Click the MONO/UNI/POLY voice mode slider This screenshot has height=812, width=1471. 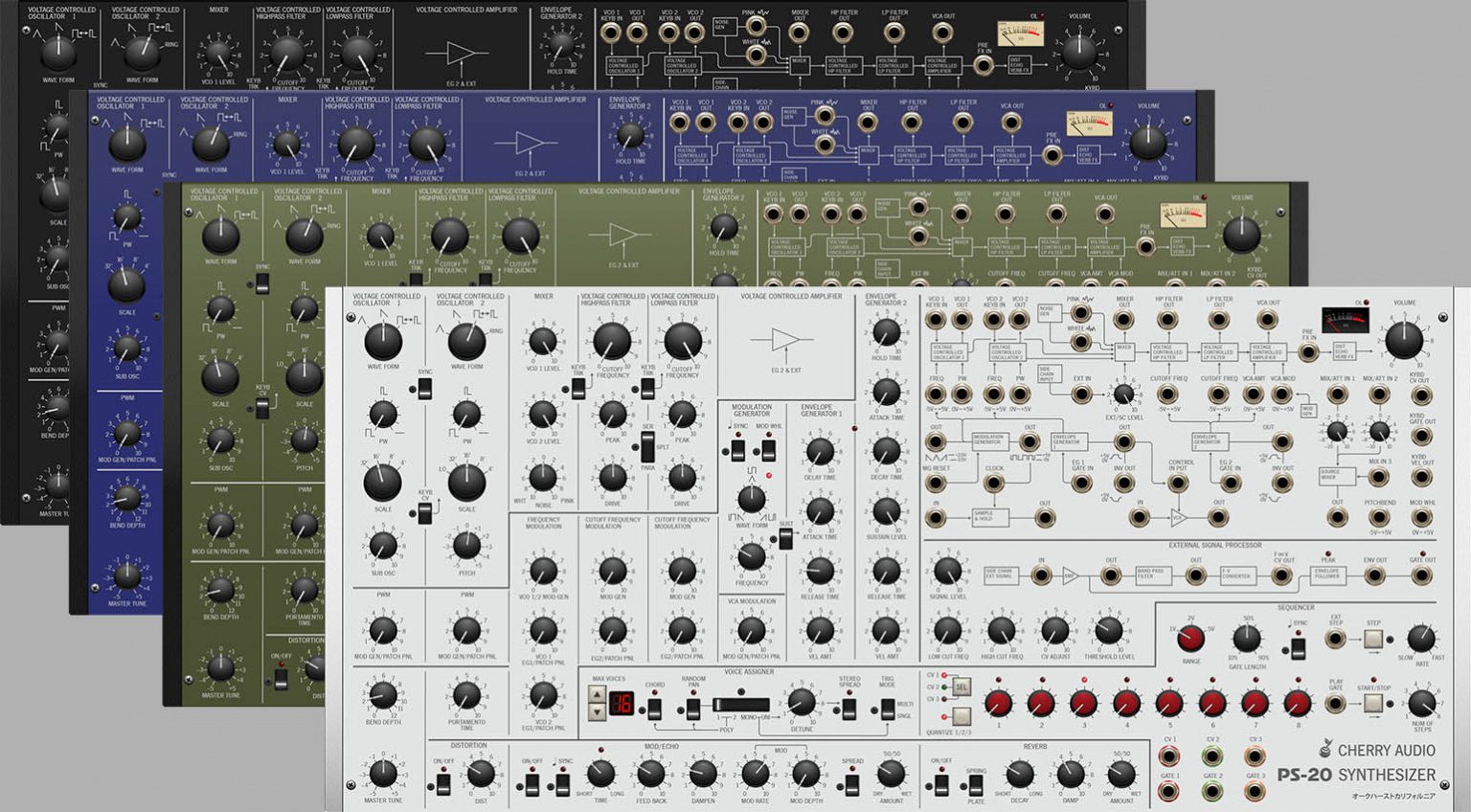(x=741, y=705)
